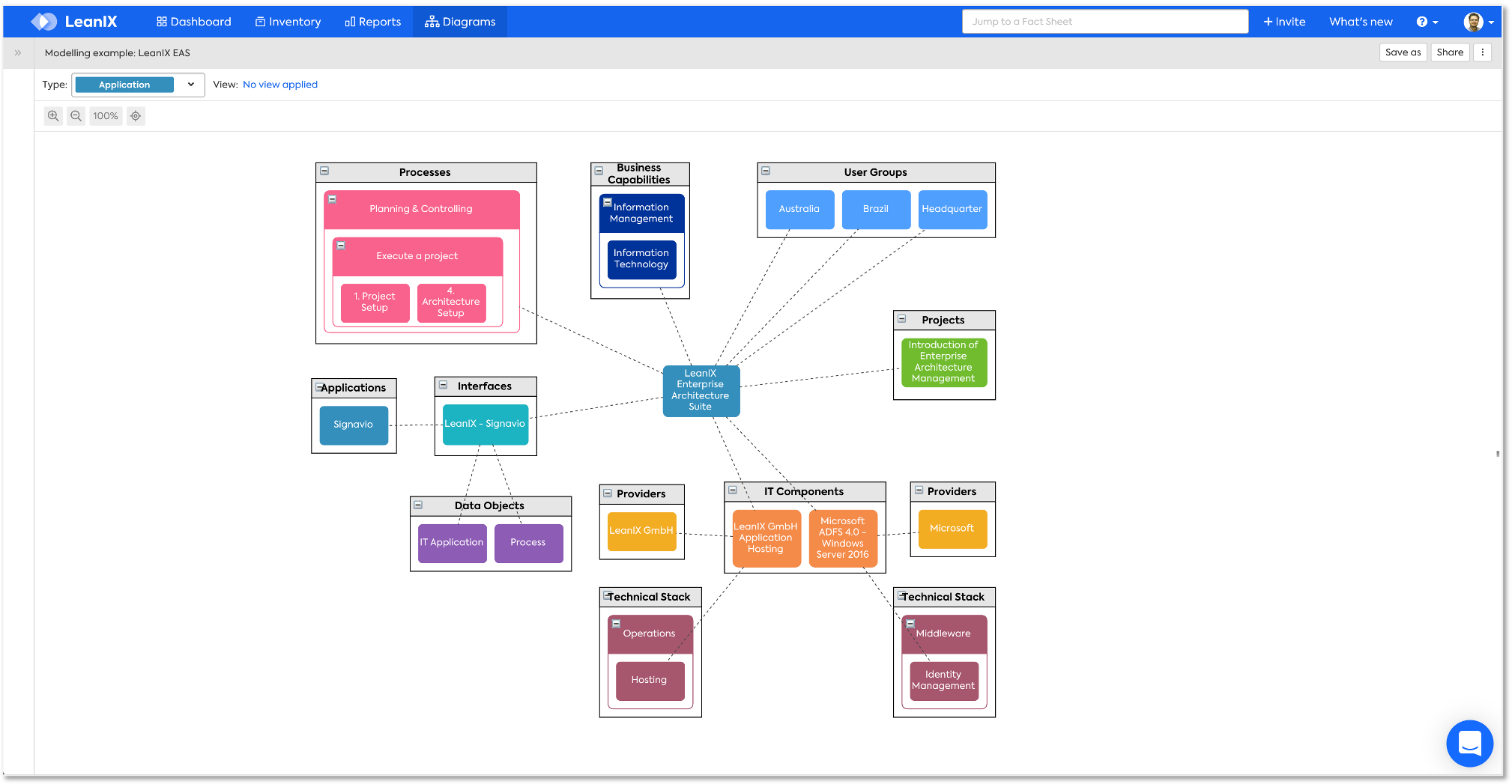The image size is (1512, 784).
Task: Click the Share button
Action: 1450,52
